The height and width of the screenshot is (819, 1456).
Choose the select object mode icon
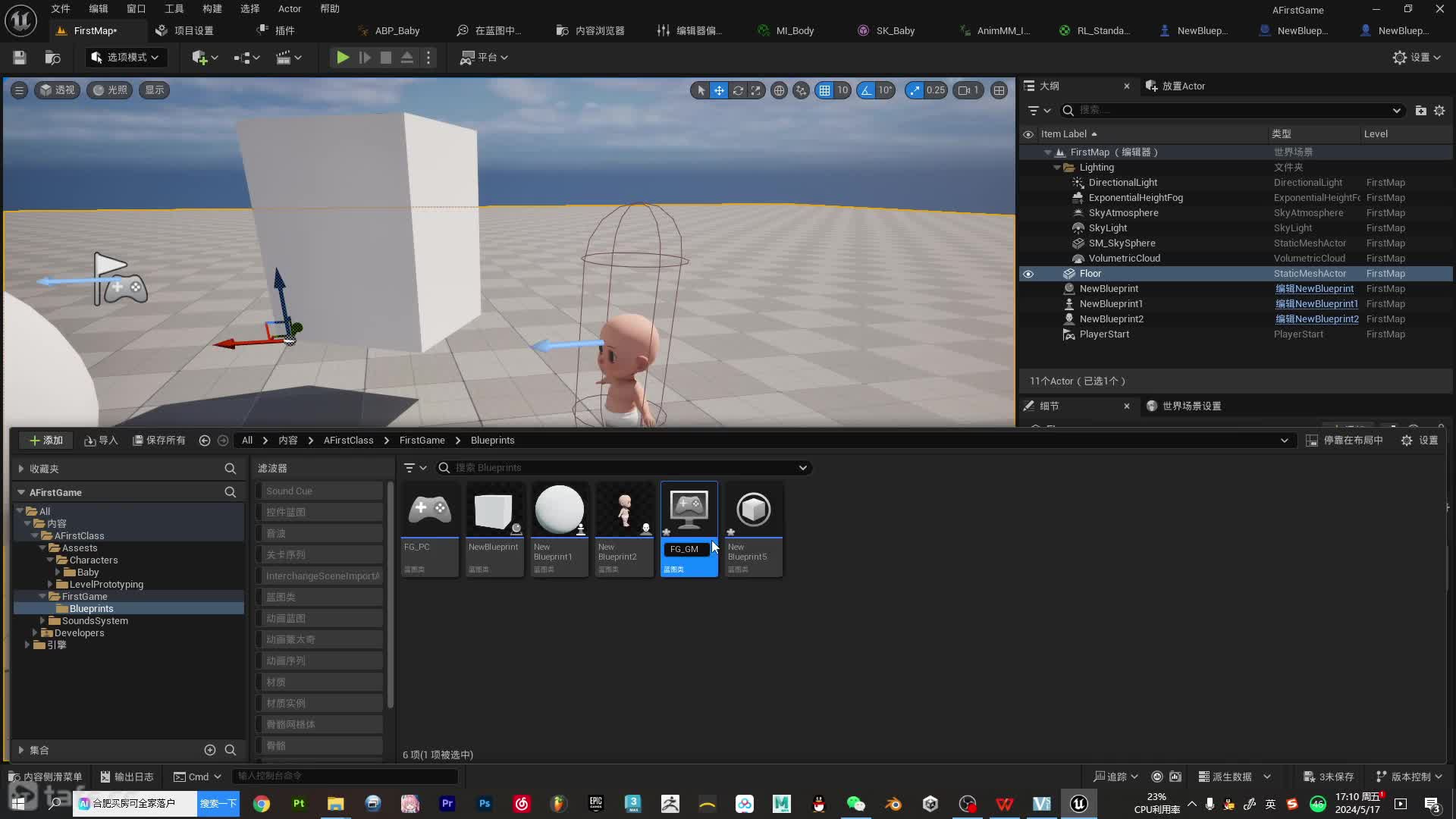click(701, 90)
